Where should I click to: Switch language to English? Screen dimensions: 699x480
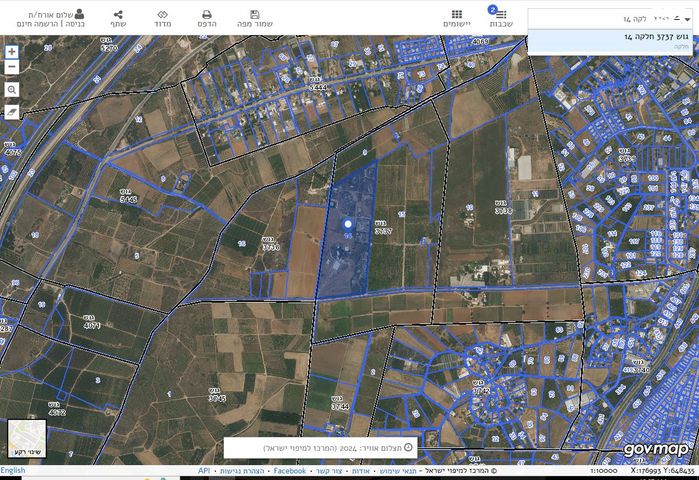(14, 470)
